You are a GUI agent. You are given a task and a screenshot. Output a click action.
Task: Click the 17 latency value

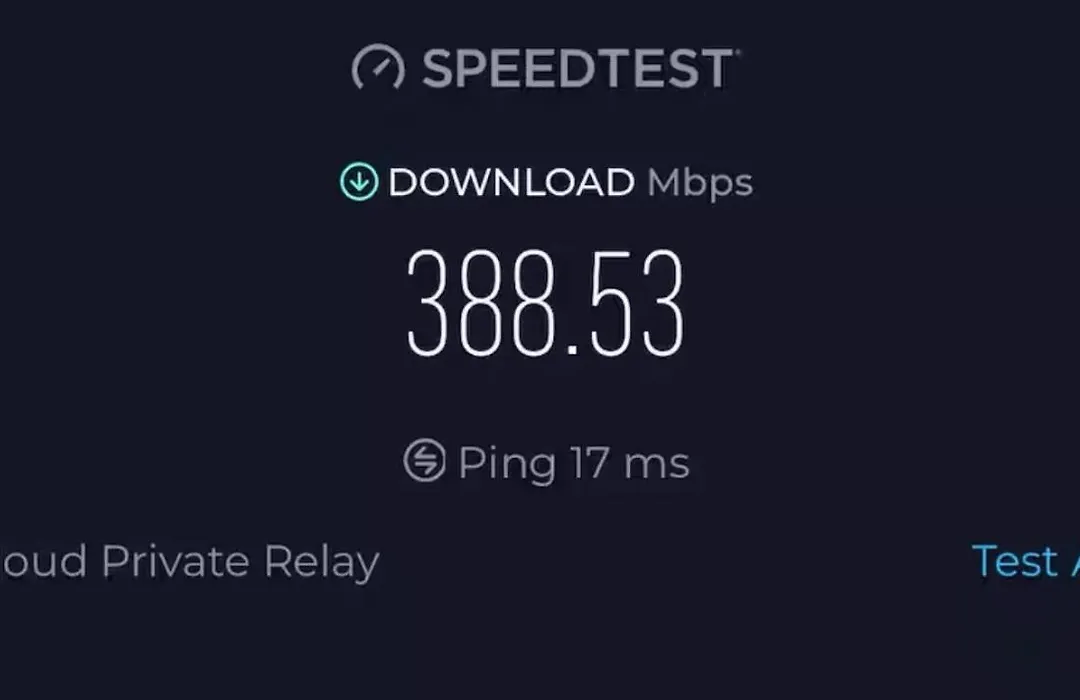point(590,462)
